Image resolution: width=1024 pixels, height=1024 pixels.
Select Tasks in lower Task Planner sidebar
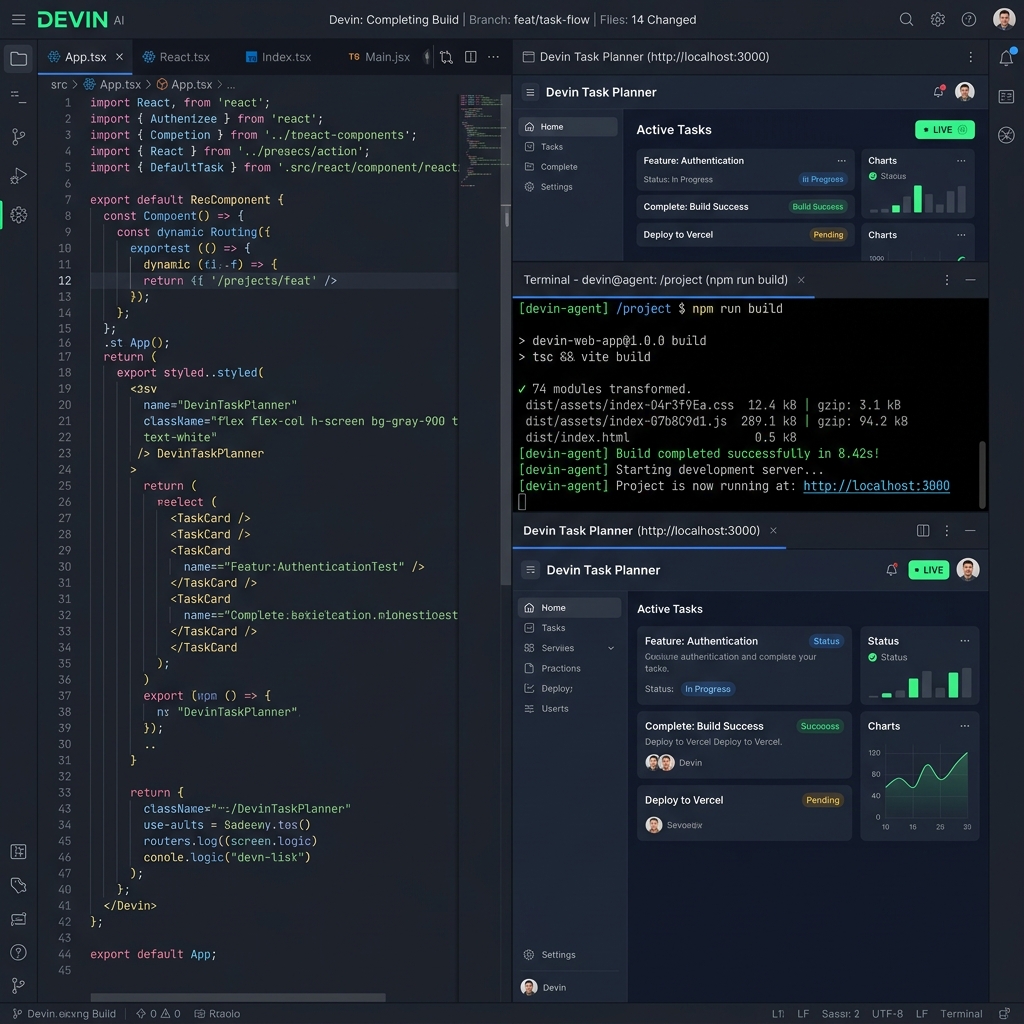569,628
